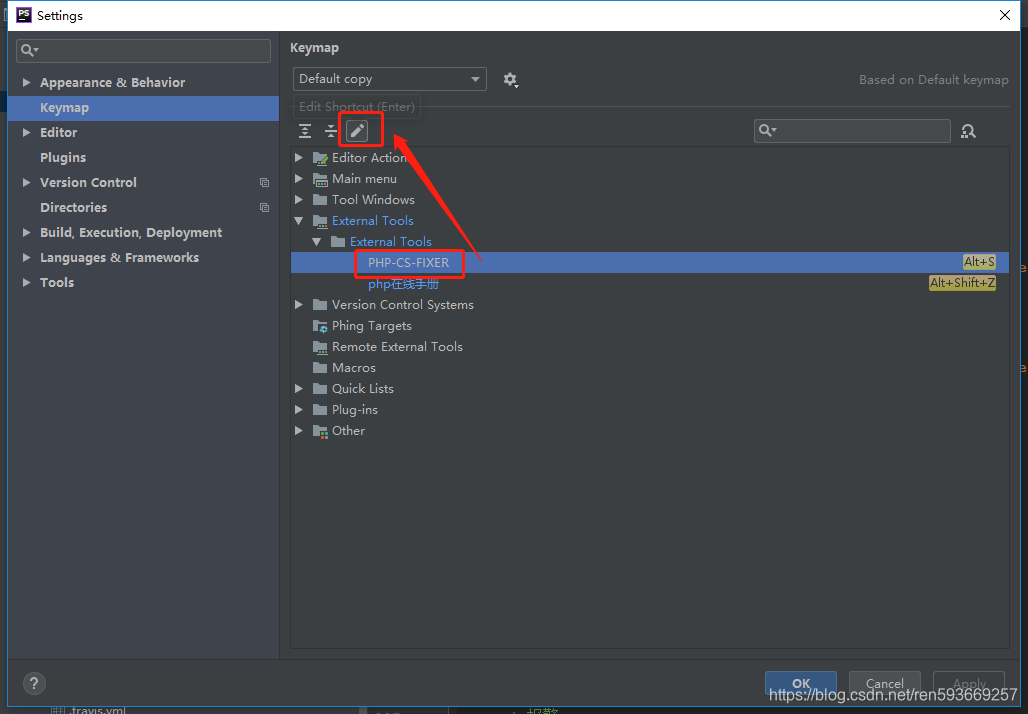The height and width of the screenshot is (714, 1028).
Task: Click the Remote External Tools folder icon
Action: [x=320, y=347]
